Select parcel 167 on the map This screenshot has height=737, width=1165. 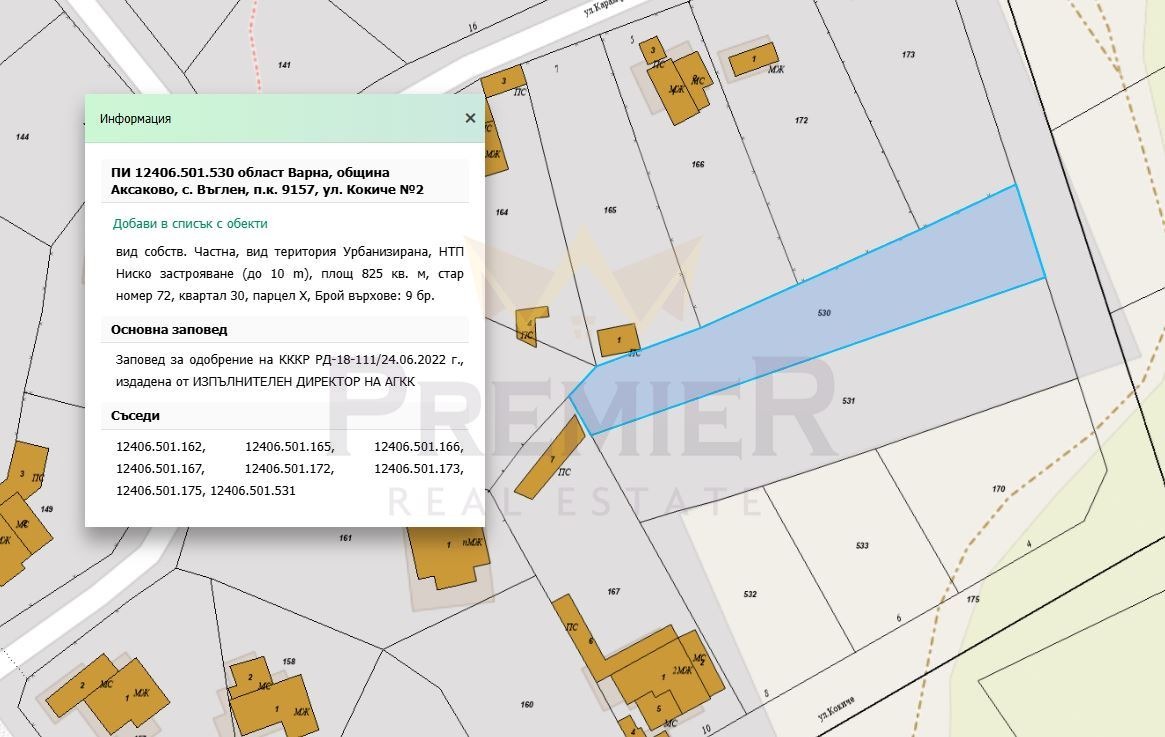coord(613,591)
